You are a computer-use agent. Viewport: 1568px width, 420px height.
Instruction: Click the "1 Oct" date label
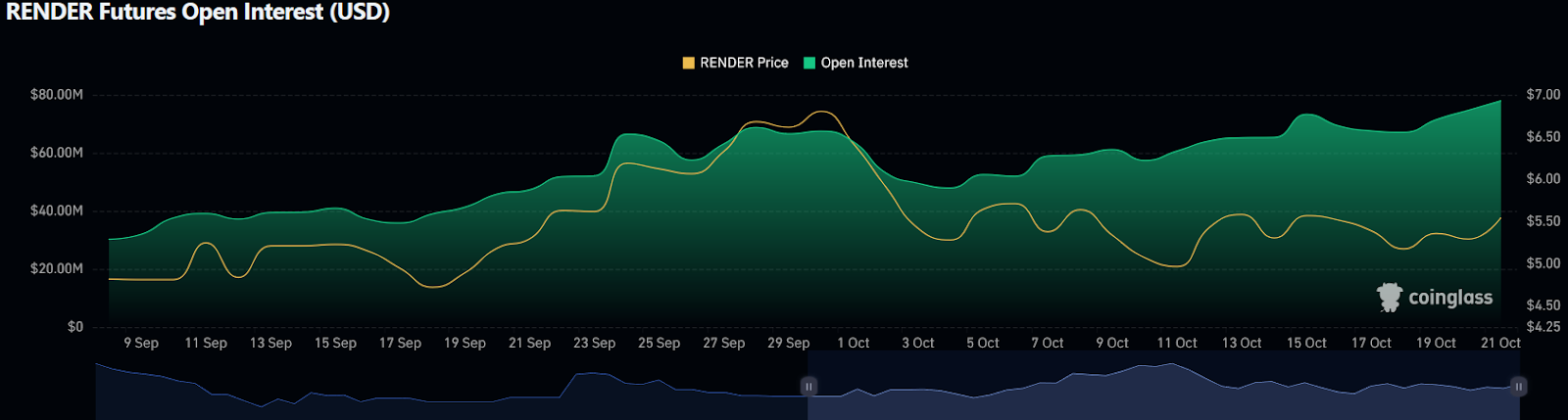click(x=854, y=343)
